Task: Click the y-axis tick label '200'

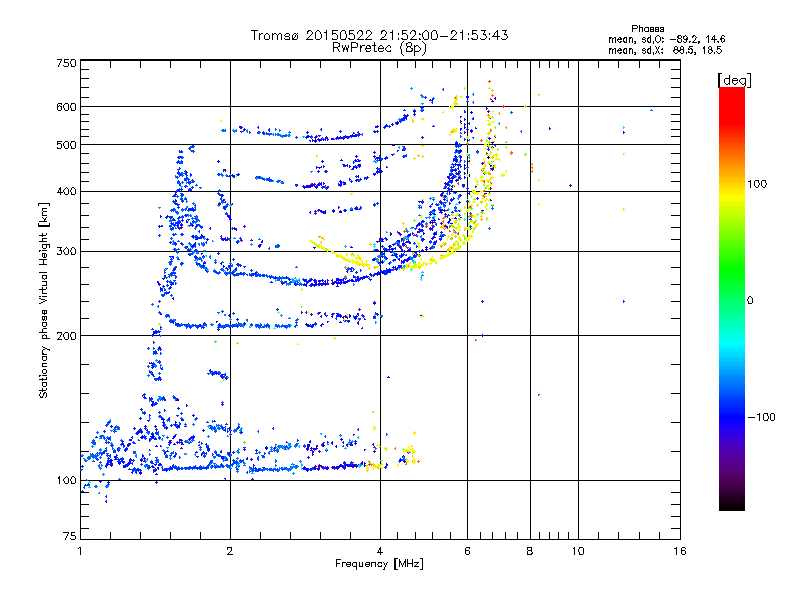Action: (x=67, y=336)
